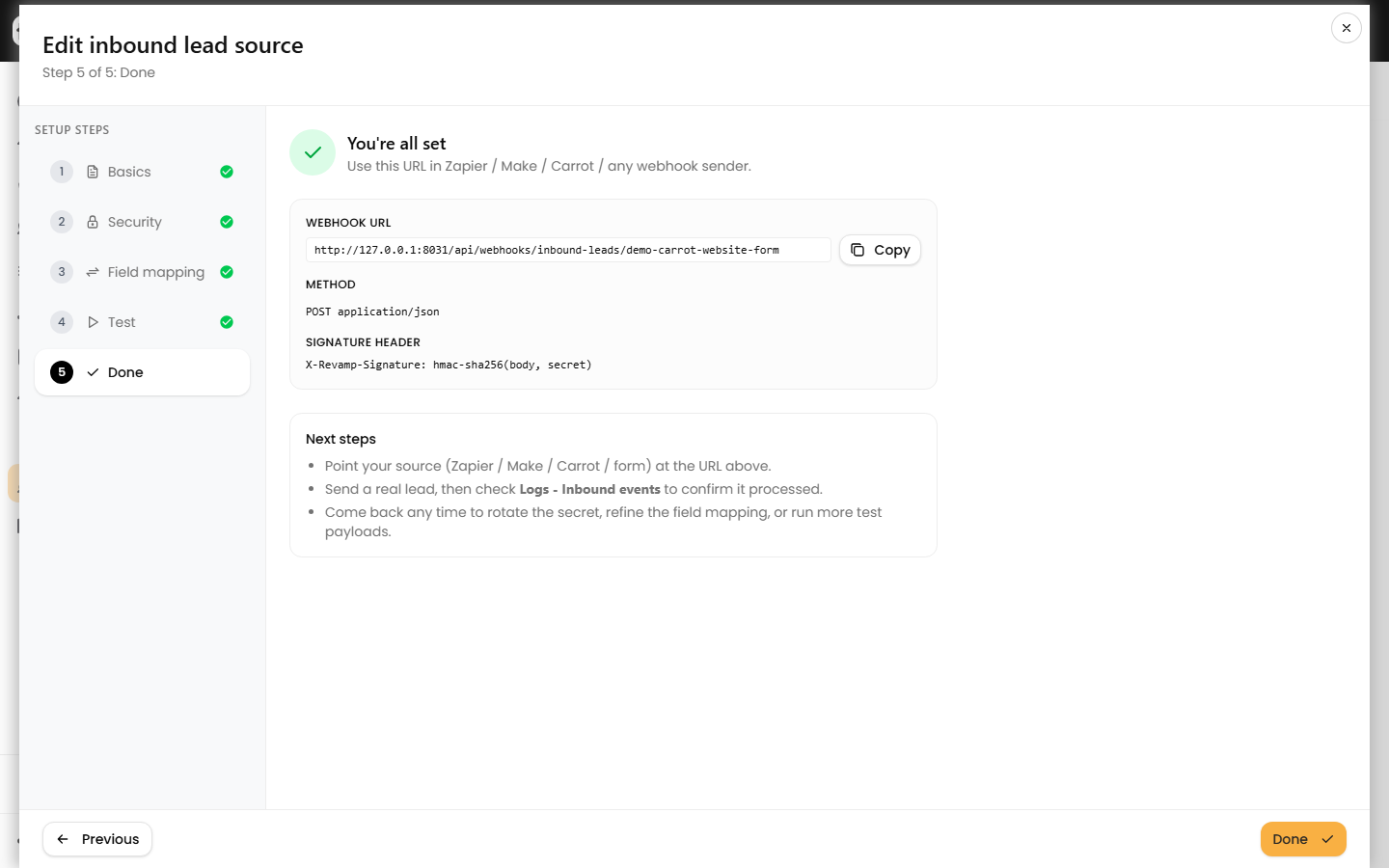Viewport: 1389px width, 868px height.
Task: Click the X-Revamp-Signature header value
Action: tap(449, 365)
